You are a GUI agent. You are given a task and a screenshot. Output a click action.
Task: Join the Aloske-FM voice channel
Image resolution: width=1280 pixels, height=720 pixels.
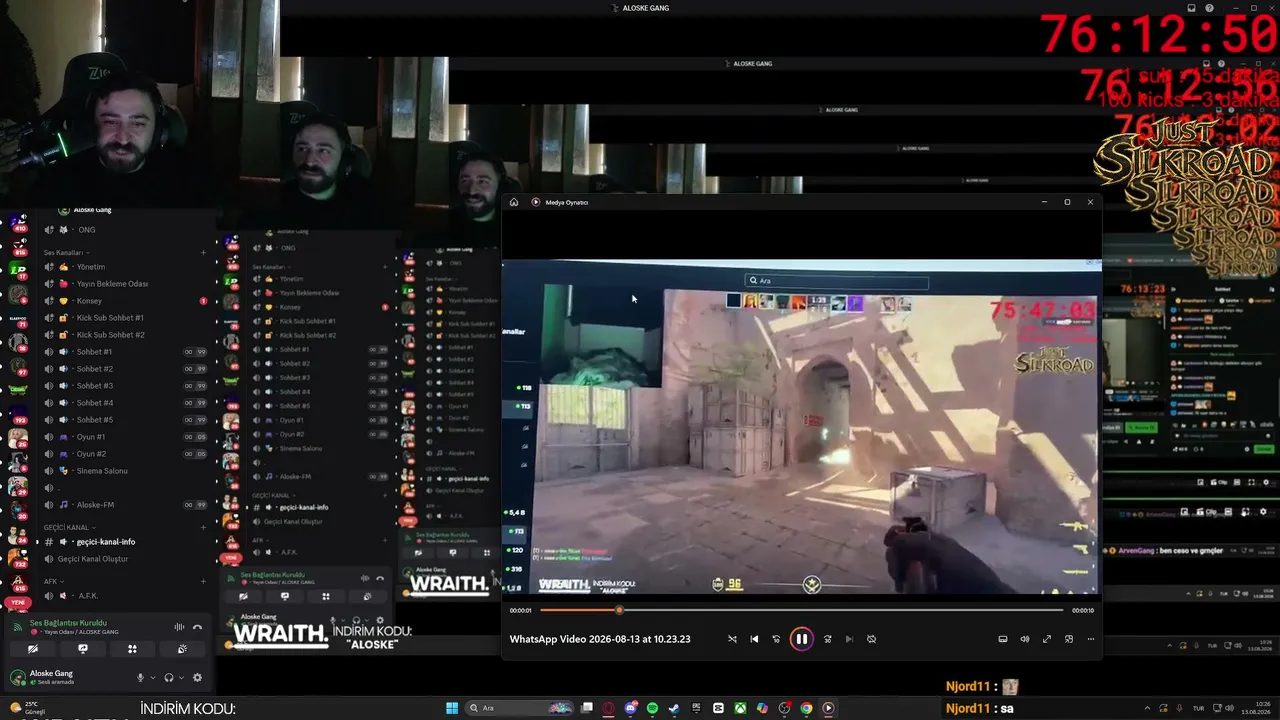click(x=124, y=505)
